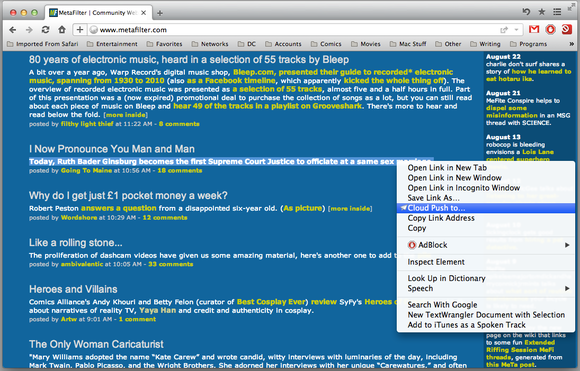Screen dimensions: 580x371
Task: Open the list menu icon in title bar
Action: pyautogui.click(x=557, y=12)
